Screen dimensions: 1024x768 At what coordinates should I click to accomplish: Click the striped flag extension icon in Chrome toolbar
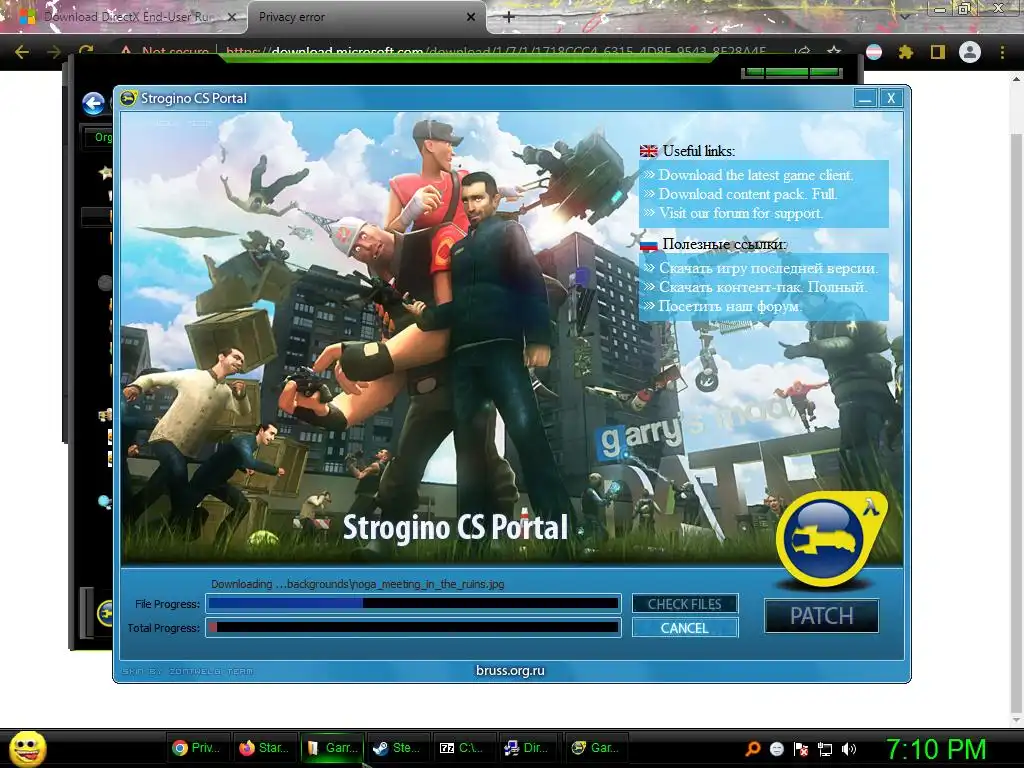pyautogui.click(x=874, y=52)
